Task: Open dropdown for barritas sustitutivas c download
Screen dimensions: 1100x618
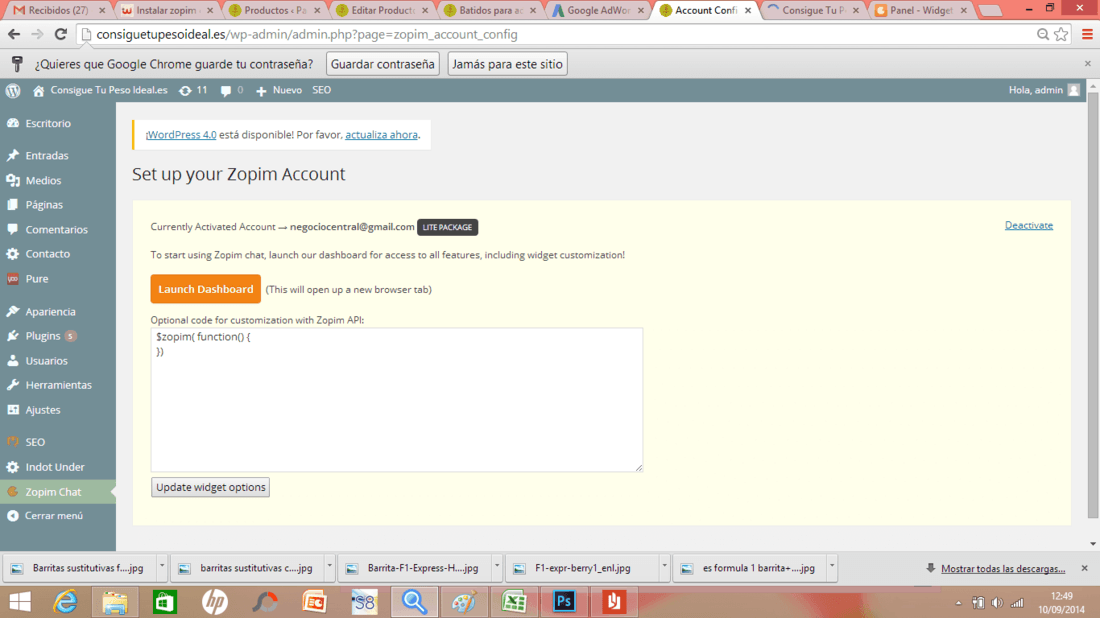Action: (x=329, y=565)
